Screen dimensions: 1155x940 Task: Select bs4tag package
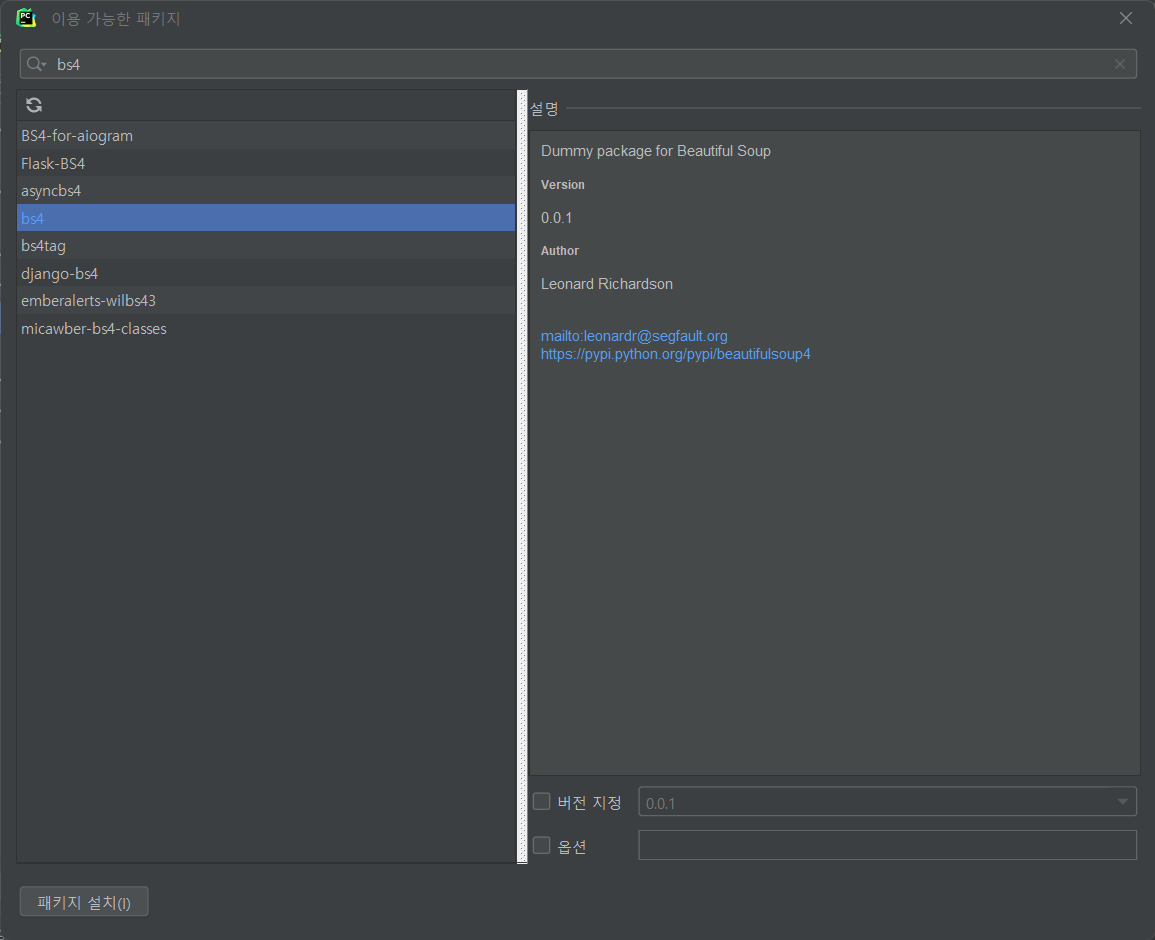click(266, 246)
